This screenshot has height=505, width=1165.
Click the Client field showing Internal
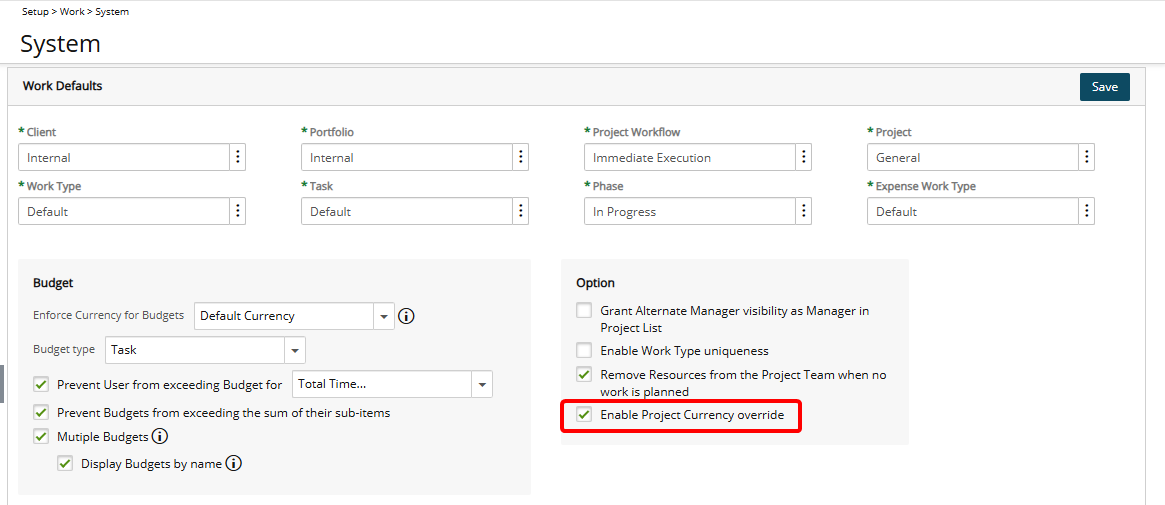[124, 157]
